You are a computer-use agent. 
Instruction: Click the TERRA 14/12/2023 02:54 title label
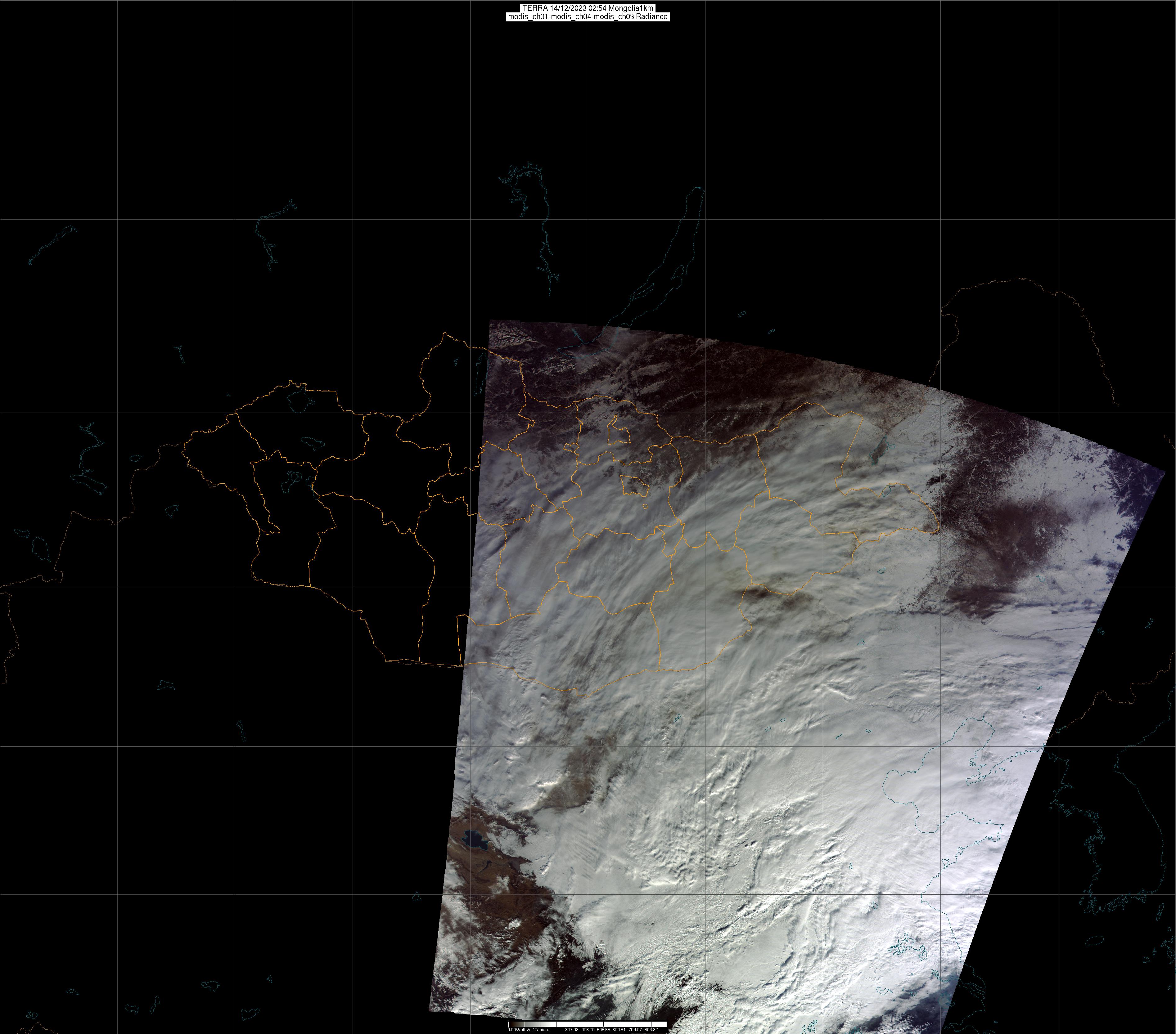588,8
